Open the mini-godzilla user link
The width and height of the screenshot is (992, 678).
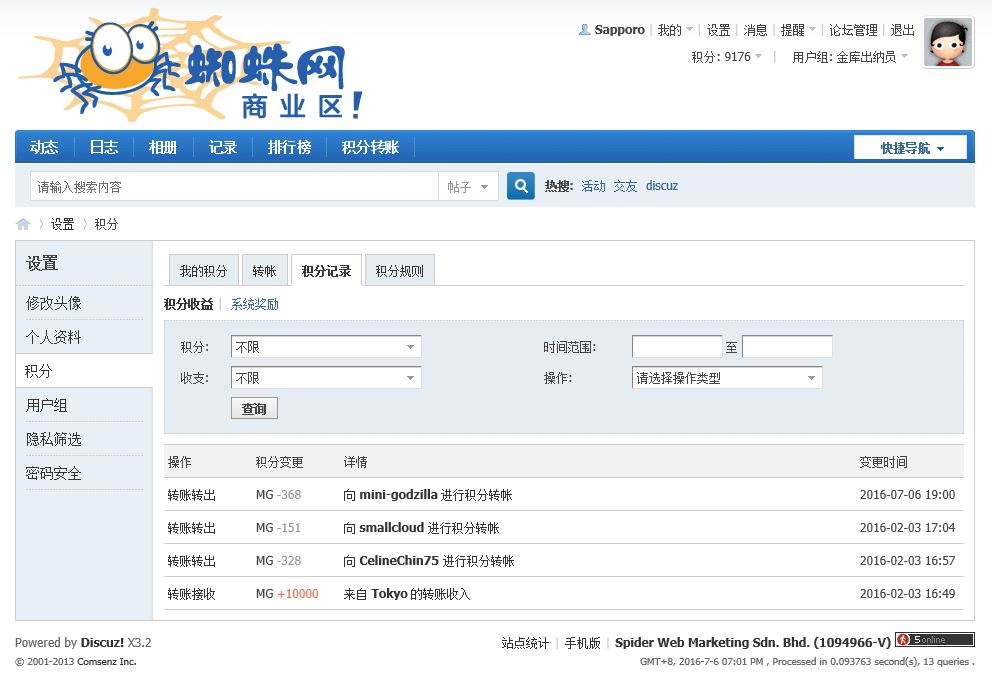398,495
